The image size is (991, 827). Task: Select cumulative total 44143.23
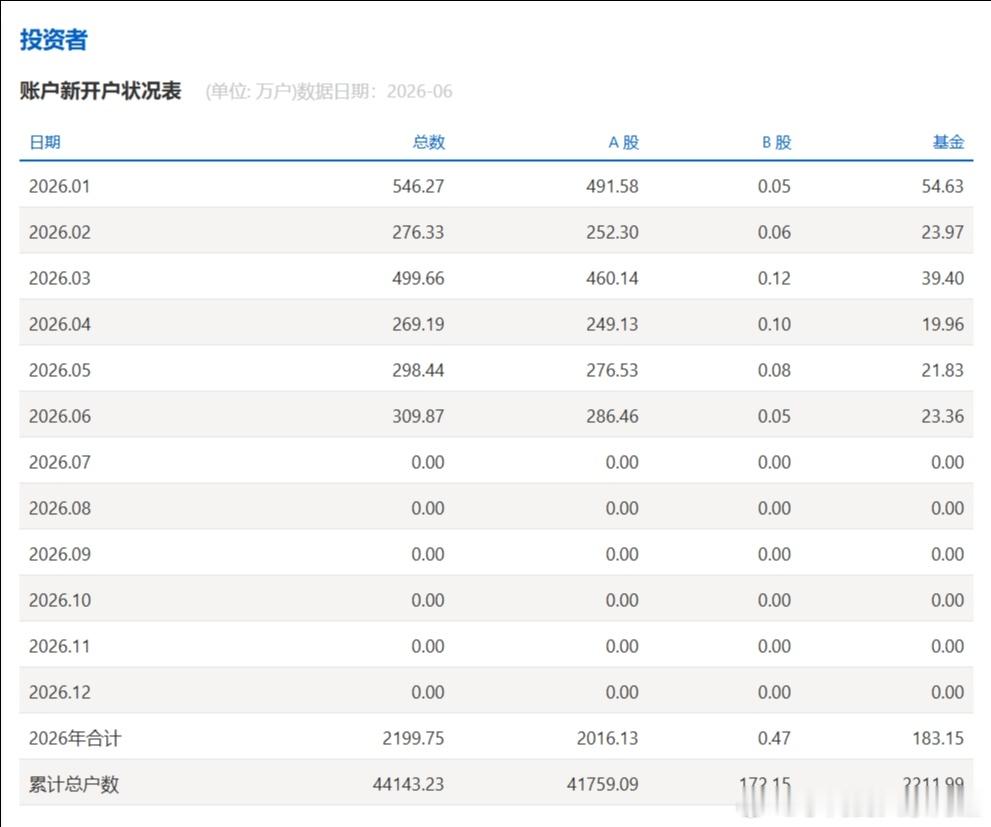coord(408,785)
